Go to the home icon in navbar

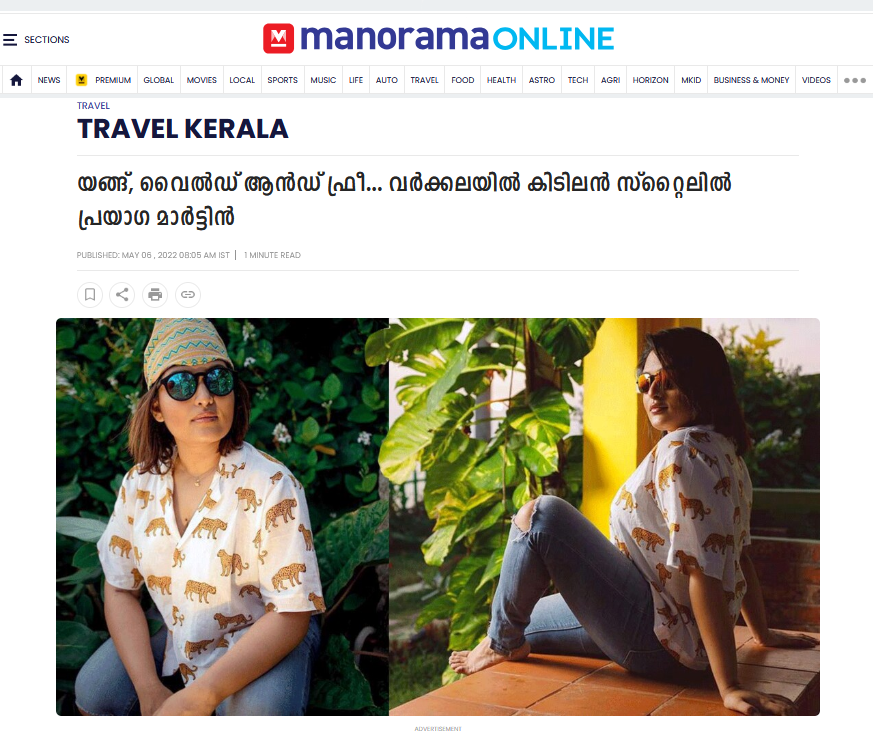(x=16, y=80)
